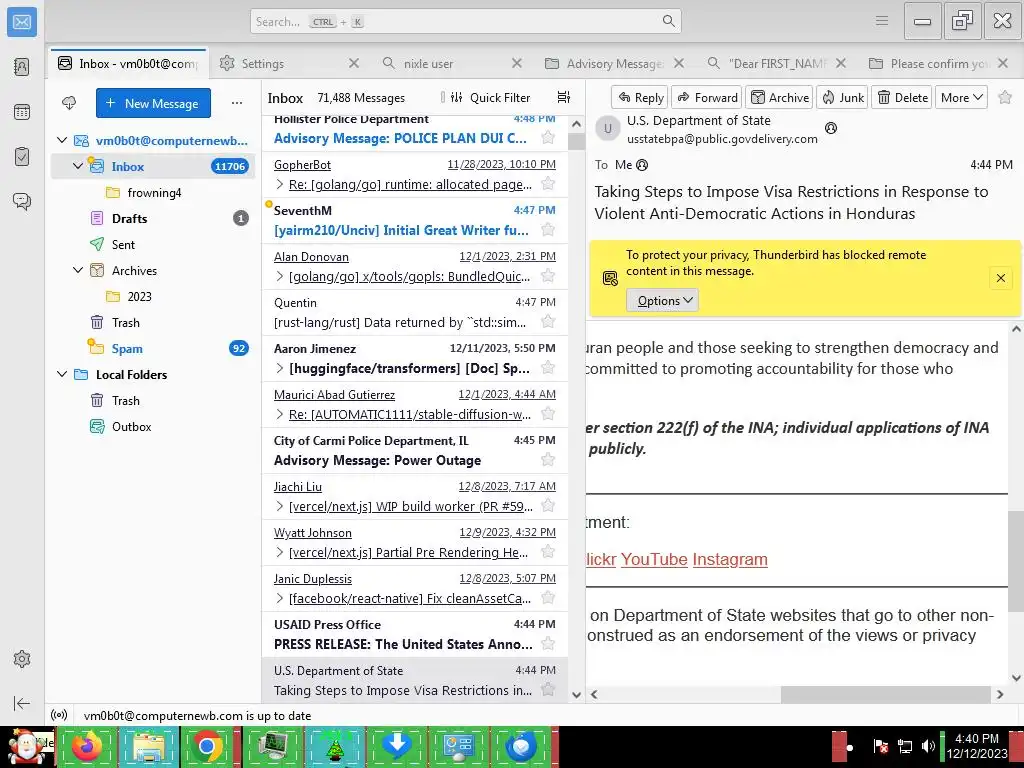
Task: Star the Aaron Jimenez huggingface message
Action: tap(548, 368)
